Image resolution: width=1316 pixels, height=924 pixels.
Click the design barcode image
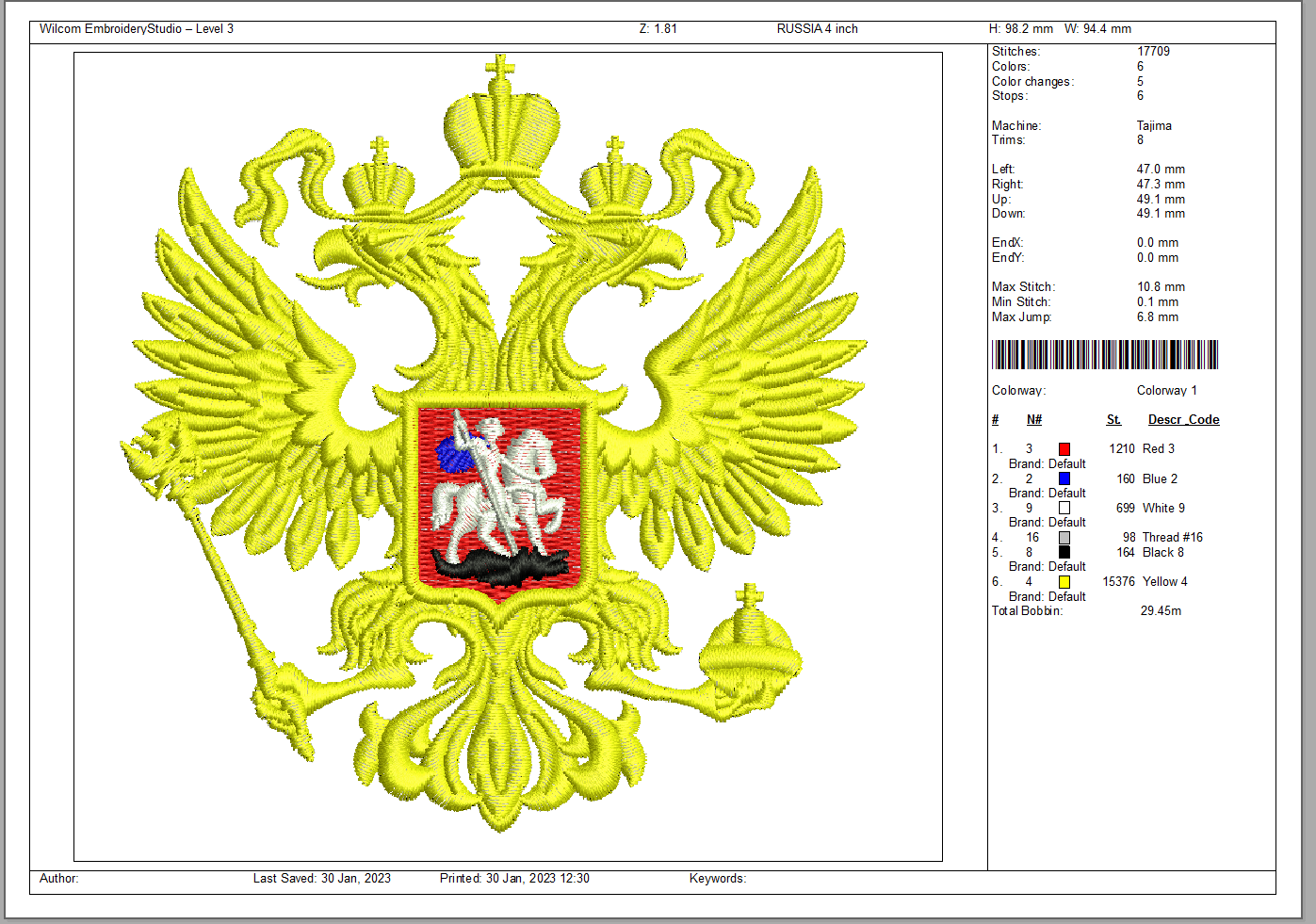pyautogui.click(x=1105, y=354)
